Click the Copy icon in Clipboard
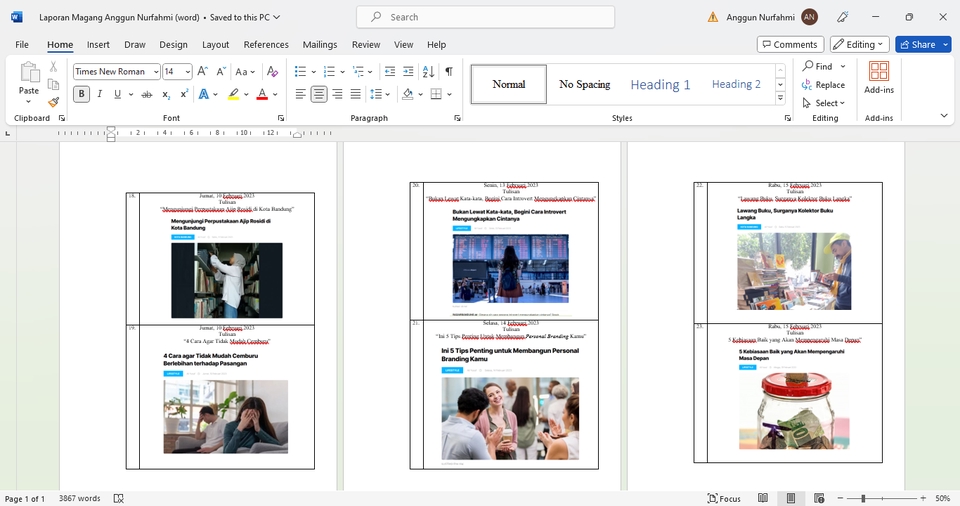The width and height of the screenshot is (960, 506). (x=53, y=85)
